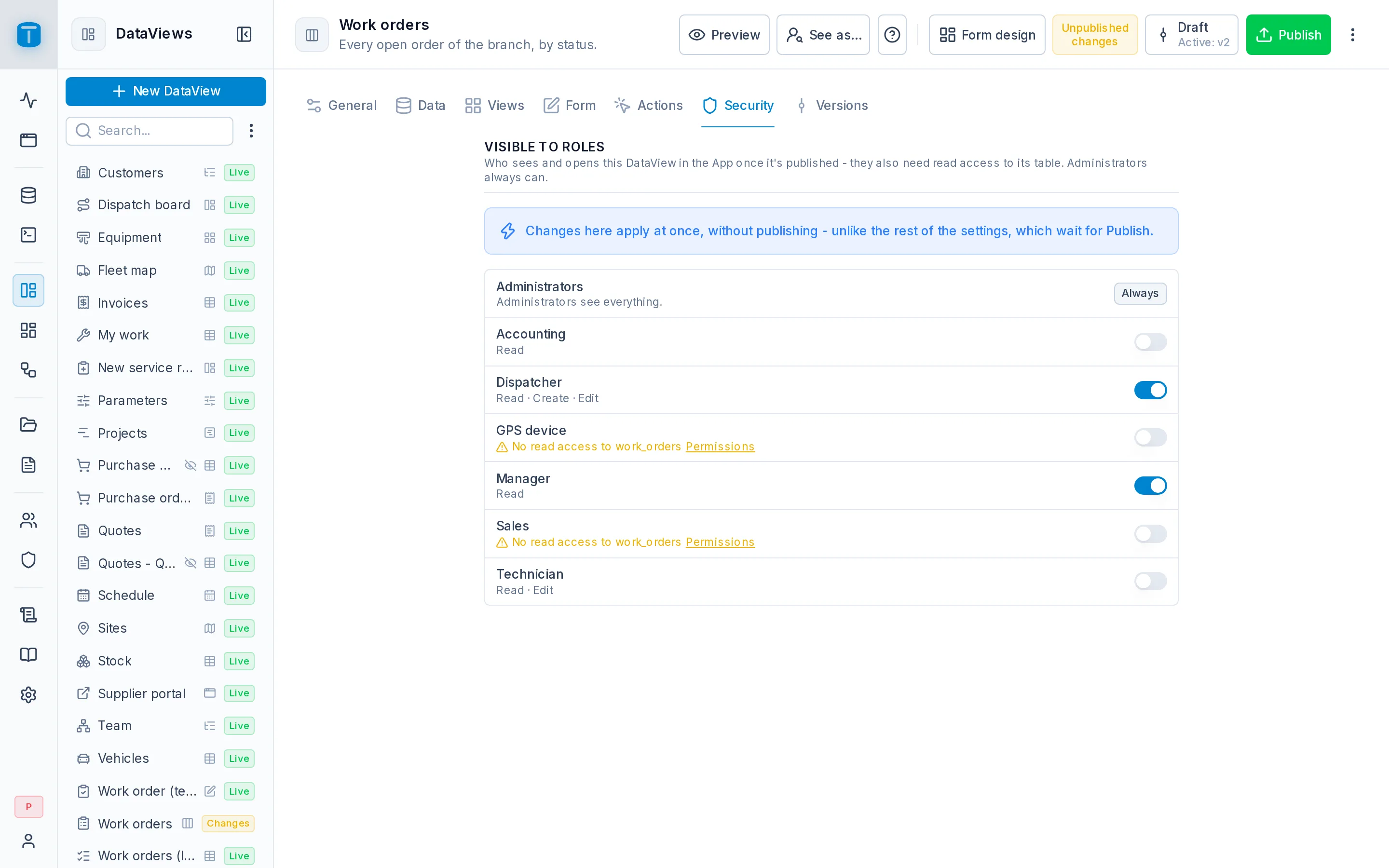Open the book documentation icon in left rail

tap(28, 655)
